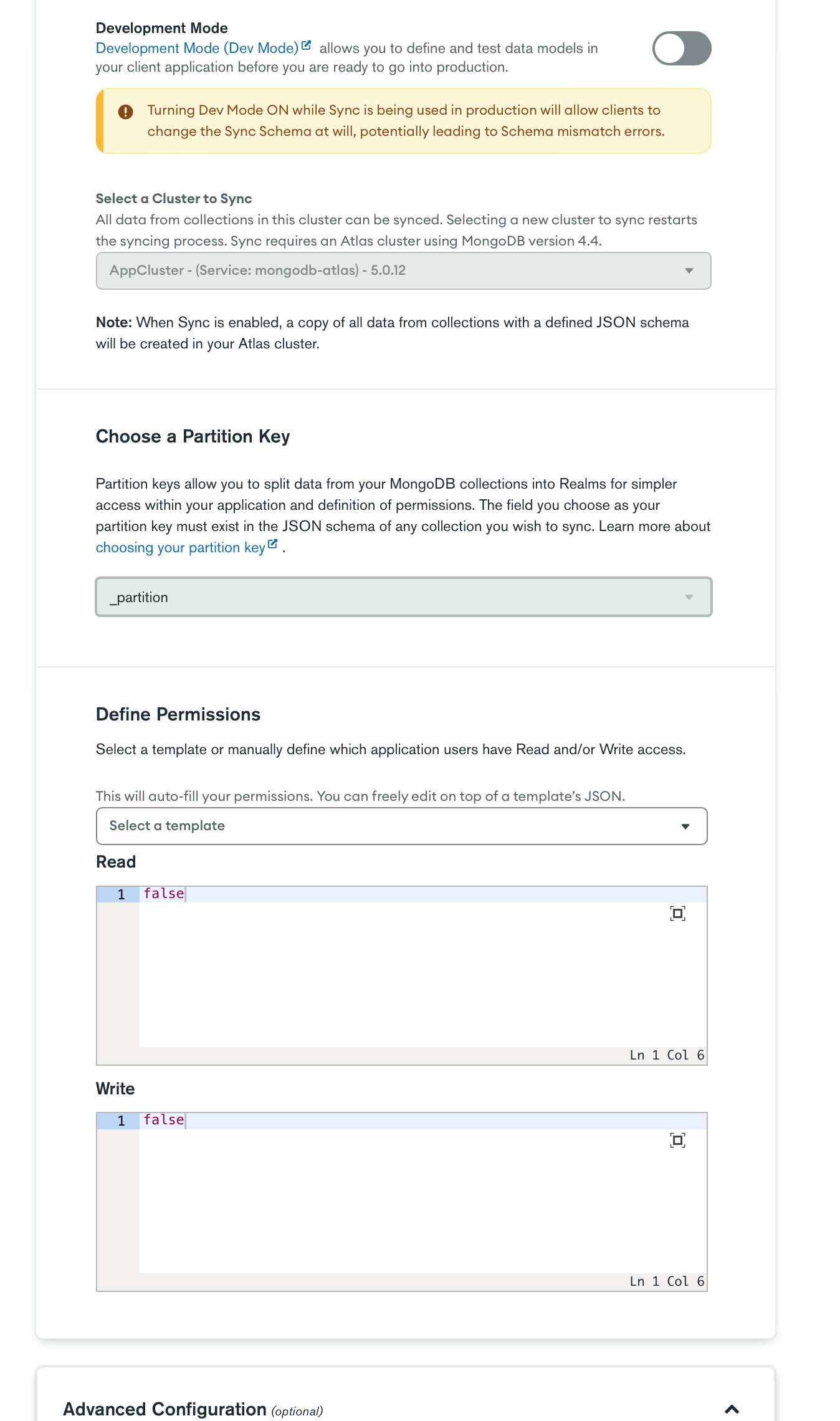The width and height of the screenshot is (840, 1421).
Task: Select line number 1 in Write editor
Action: coord(122,1121)
